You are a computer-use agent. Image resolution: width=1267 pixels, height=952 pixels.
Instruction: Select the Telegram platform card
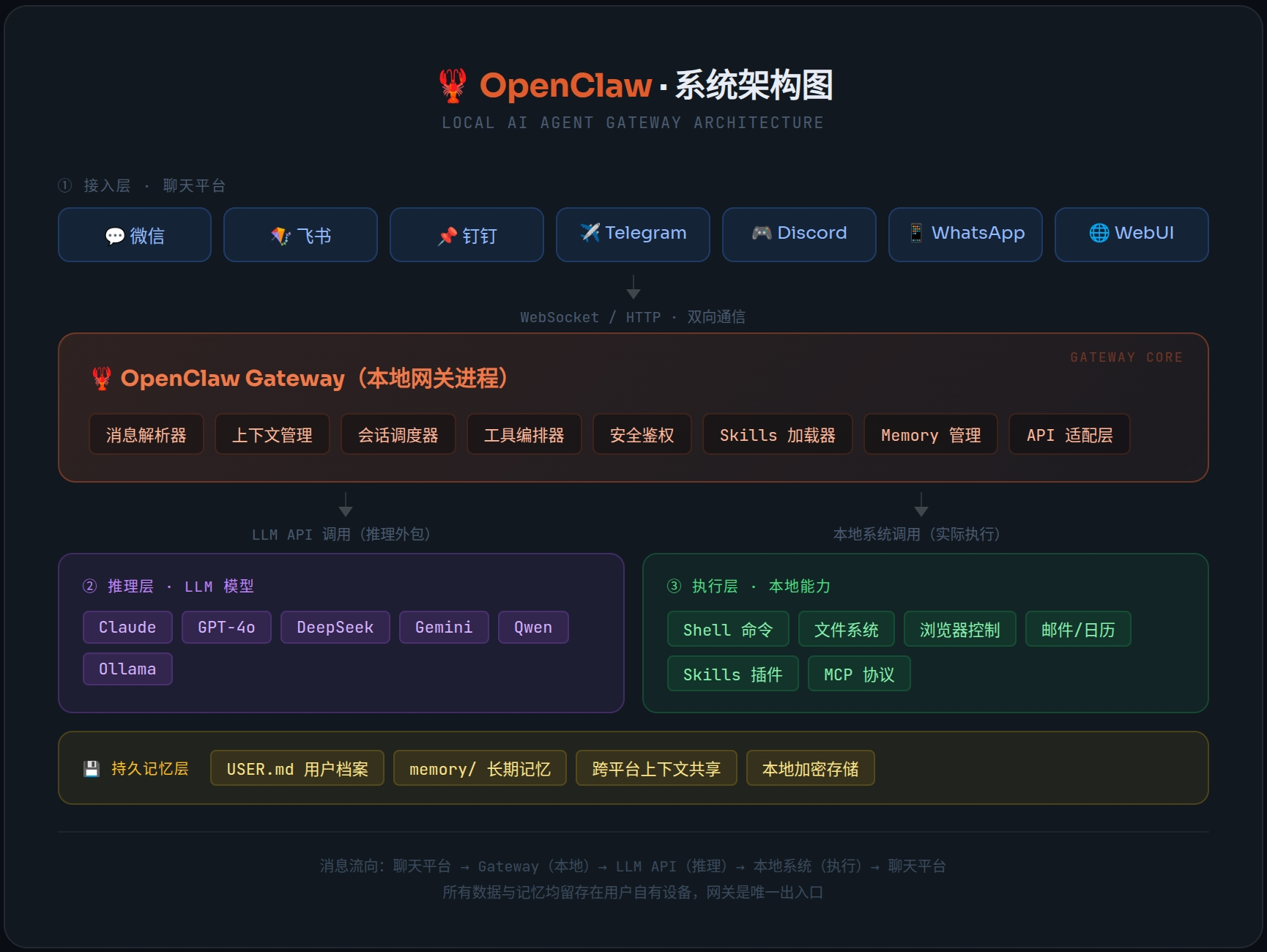coord(633,234)
